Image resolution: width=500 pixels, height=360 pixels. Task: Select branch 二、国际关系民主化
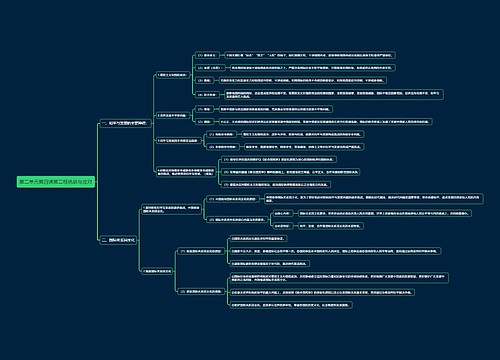[x=118, y=240]
